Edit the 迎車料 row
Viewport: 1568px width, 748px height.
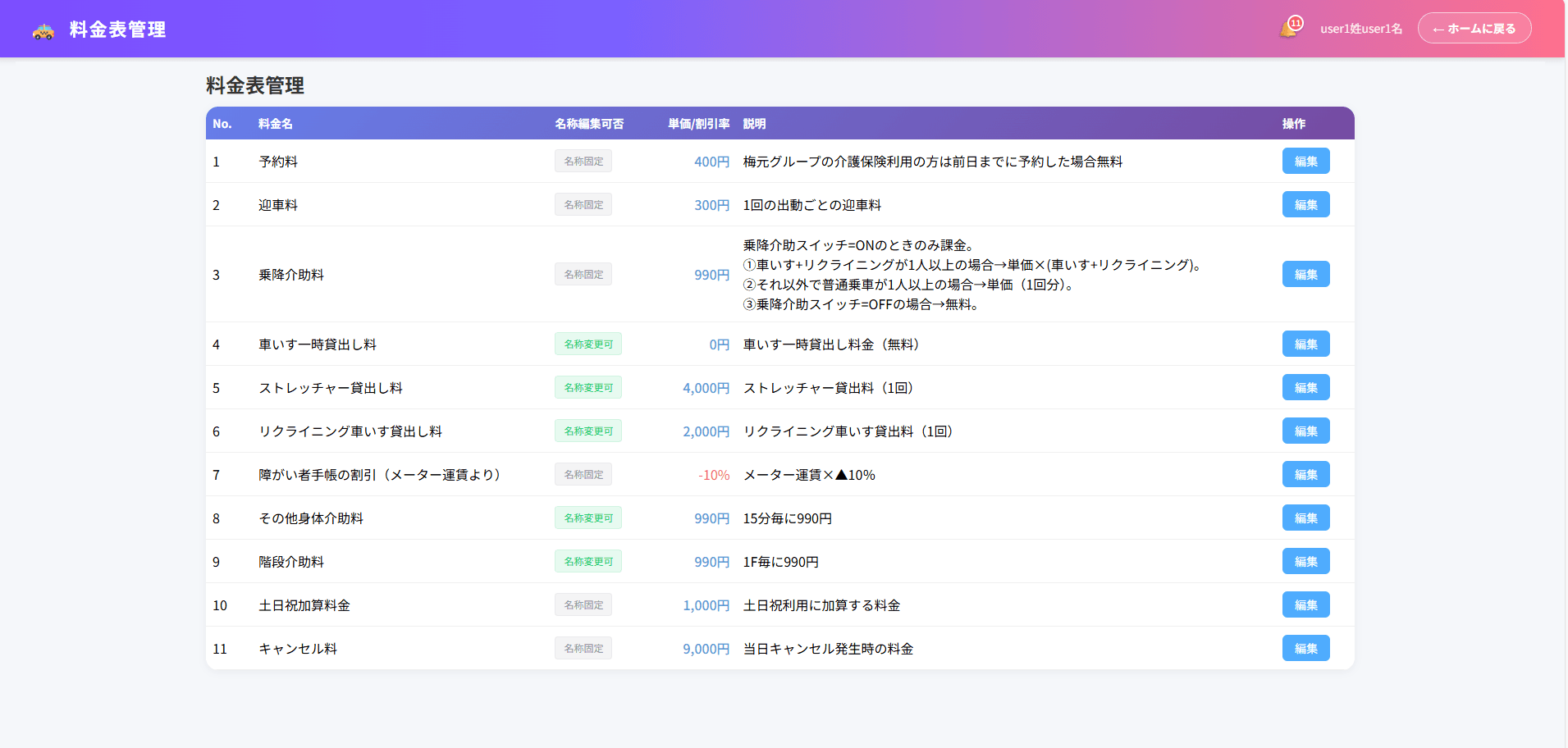1305,205
